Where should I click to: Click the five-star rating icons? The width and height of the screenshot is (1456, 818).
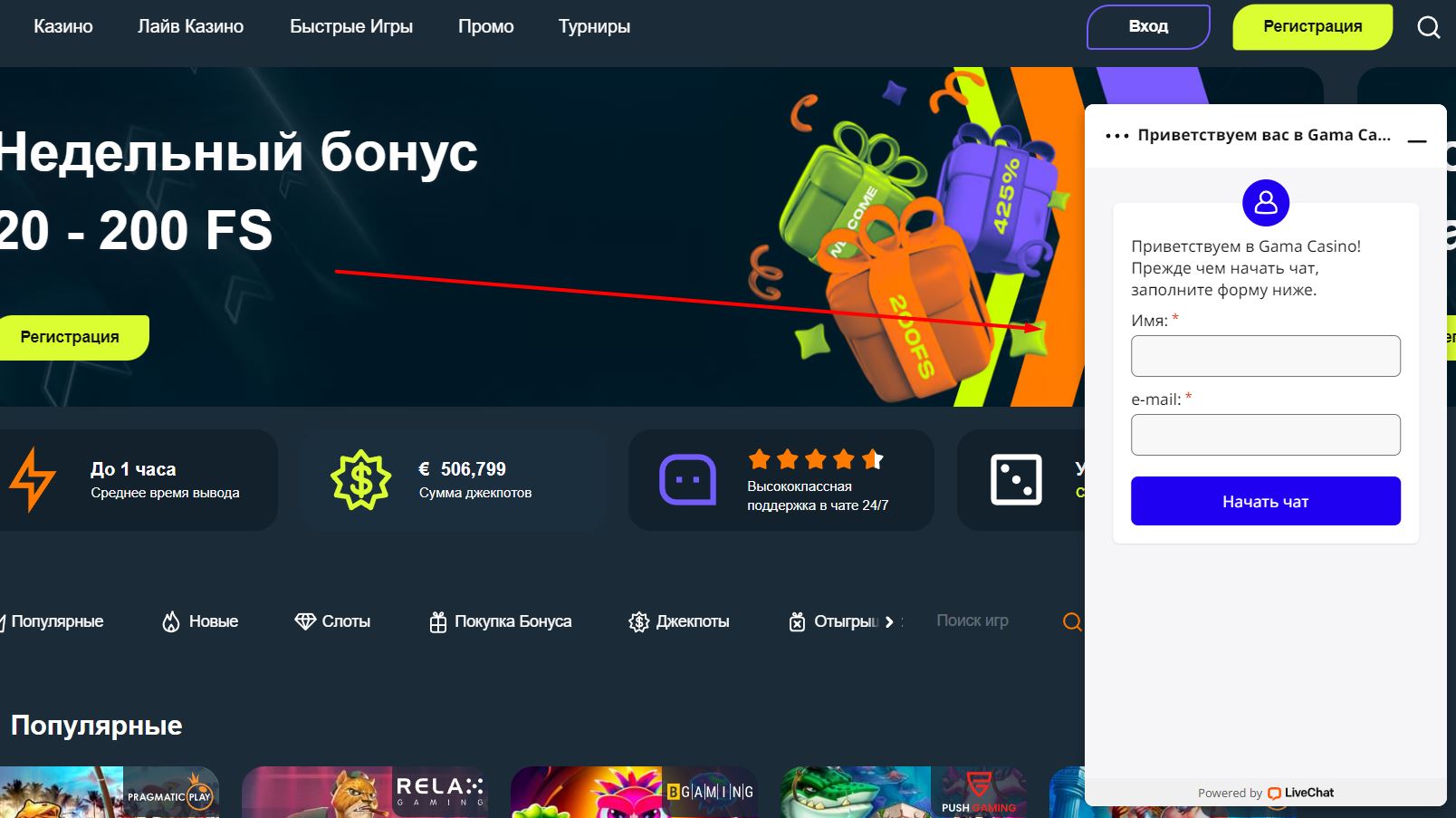pyautogui.click(x=816, y=459)
